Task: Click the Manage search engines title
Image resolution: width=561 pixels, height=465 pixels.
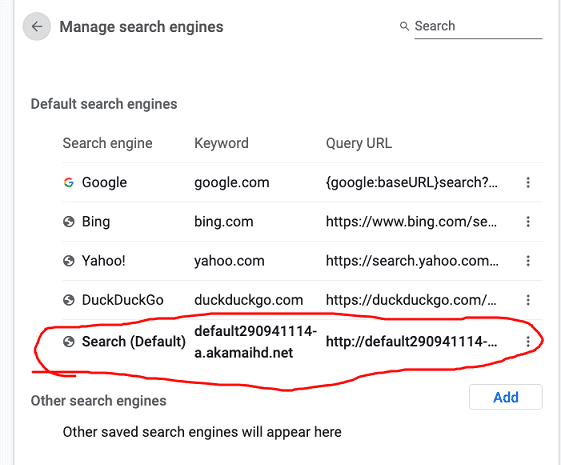Action: pyautogui.click(x=141, y=27)
